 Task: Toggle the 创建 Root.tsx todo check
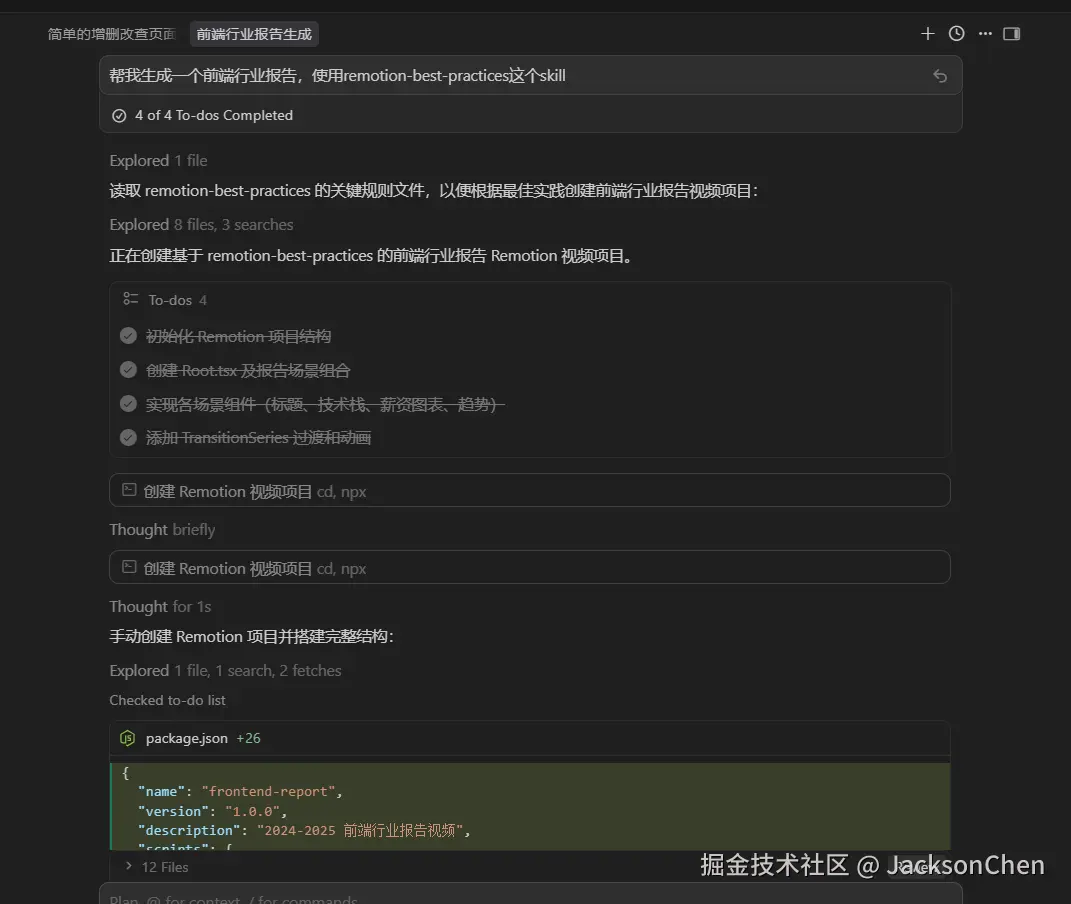(128, 370)
